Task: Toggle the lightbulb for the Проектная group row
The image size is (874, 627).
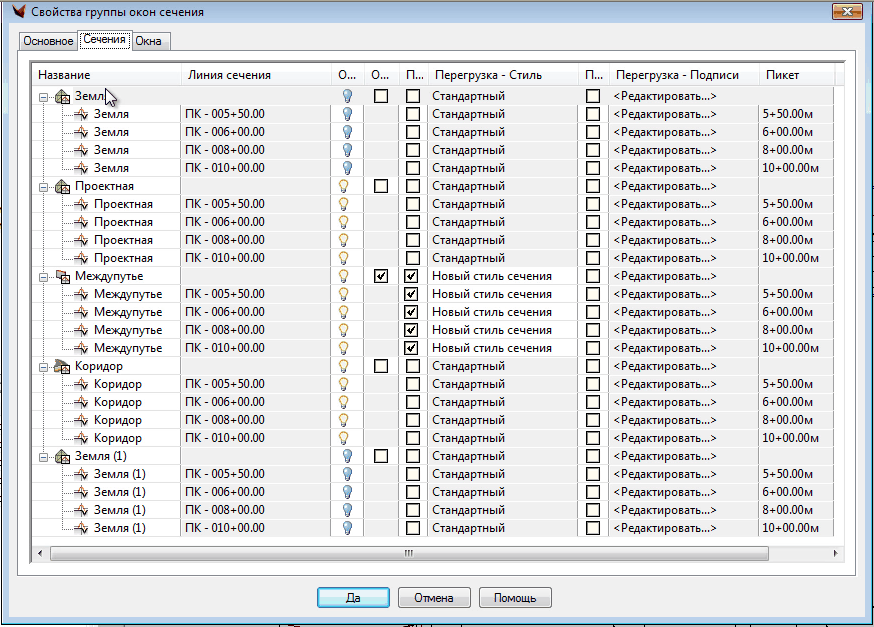Action: coord(347,186)
